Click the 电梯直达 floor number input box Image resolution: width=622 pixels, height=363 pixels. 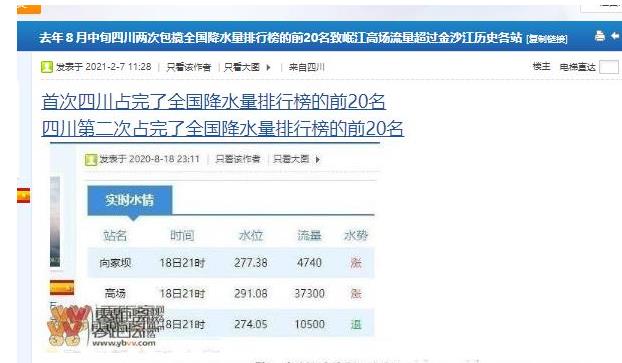click(x=609, y=67)
